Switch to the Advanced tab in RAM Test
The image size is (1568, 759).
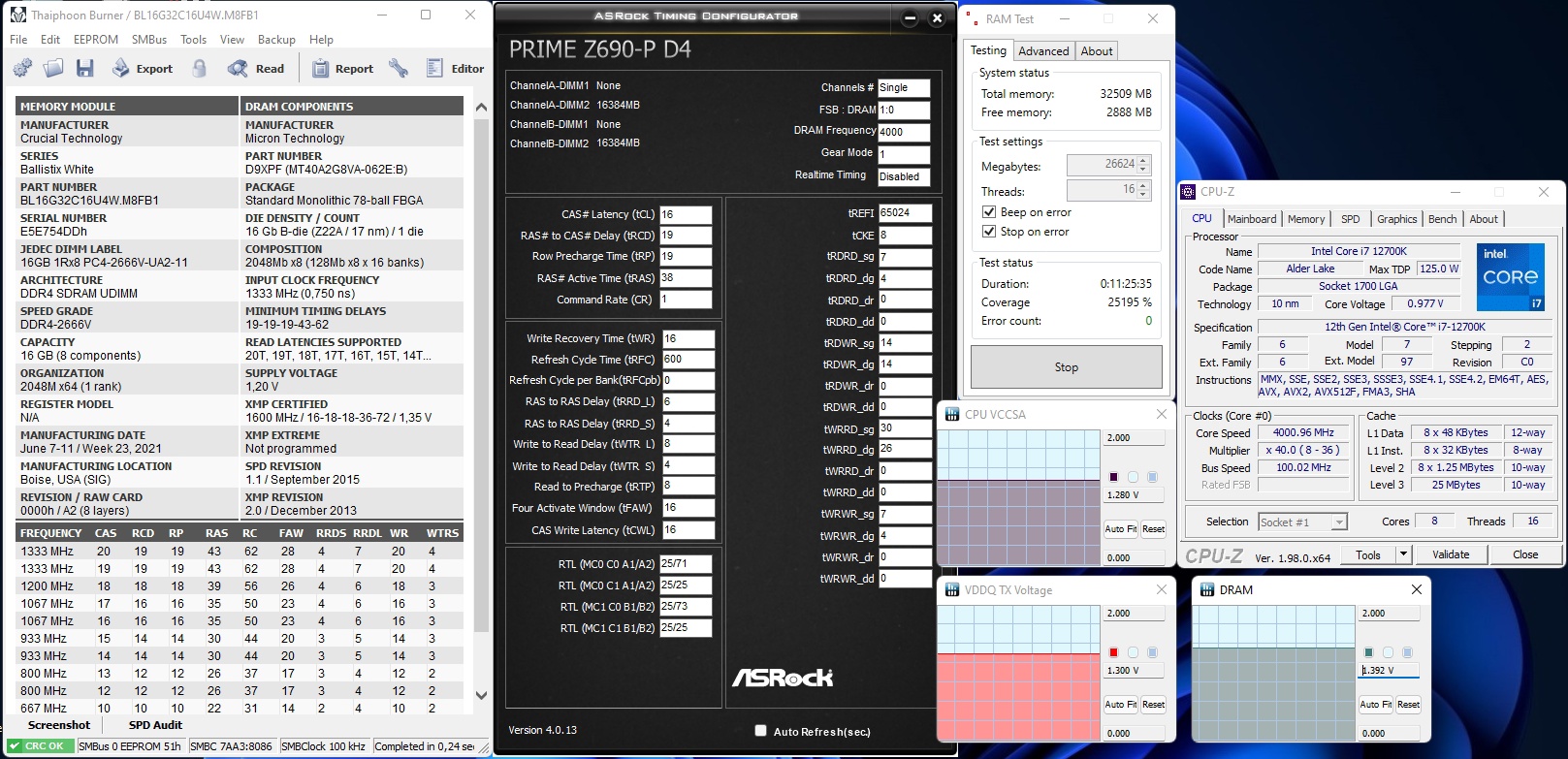click(x=1043, y=51)
